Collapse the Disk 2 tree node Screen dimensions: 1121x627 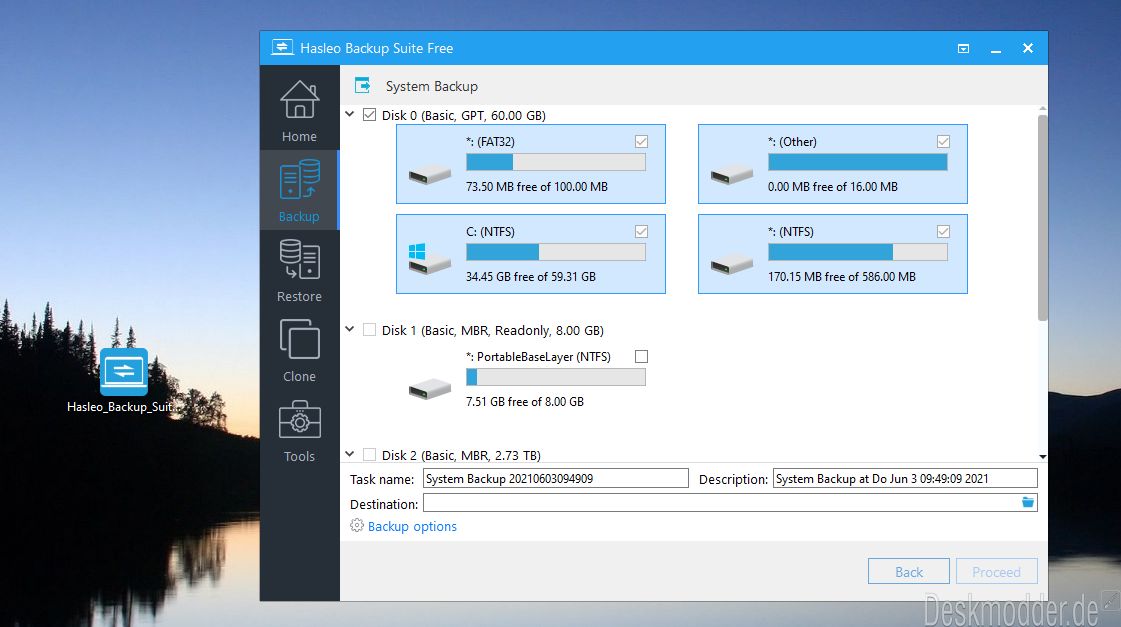(x=350, y=453)
